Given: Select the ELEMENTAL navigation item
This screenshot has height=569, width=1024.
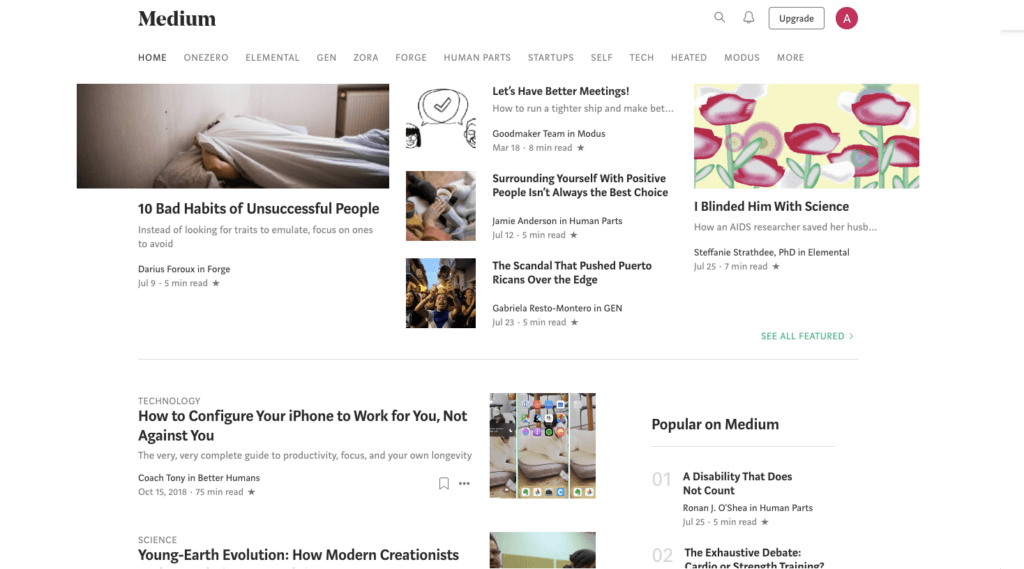Looking at the screenshot, I should point(272,57).
